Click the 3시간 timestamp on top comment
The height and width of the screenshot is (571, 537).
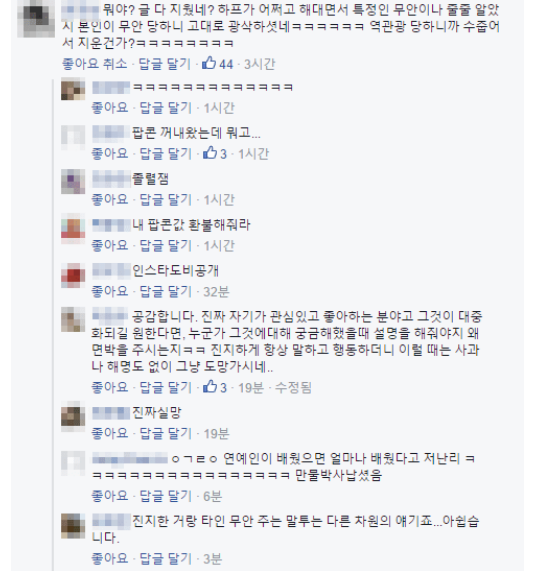(x=259, y=64)
